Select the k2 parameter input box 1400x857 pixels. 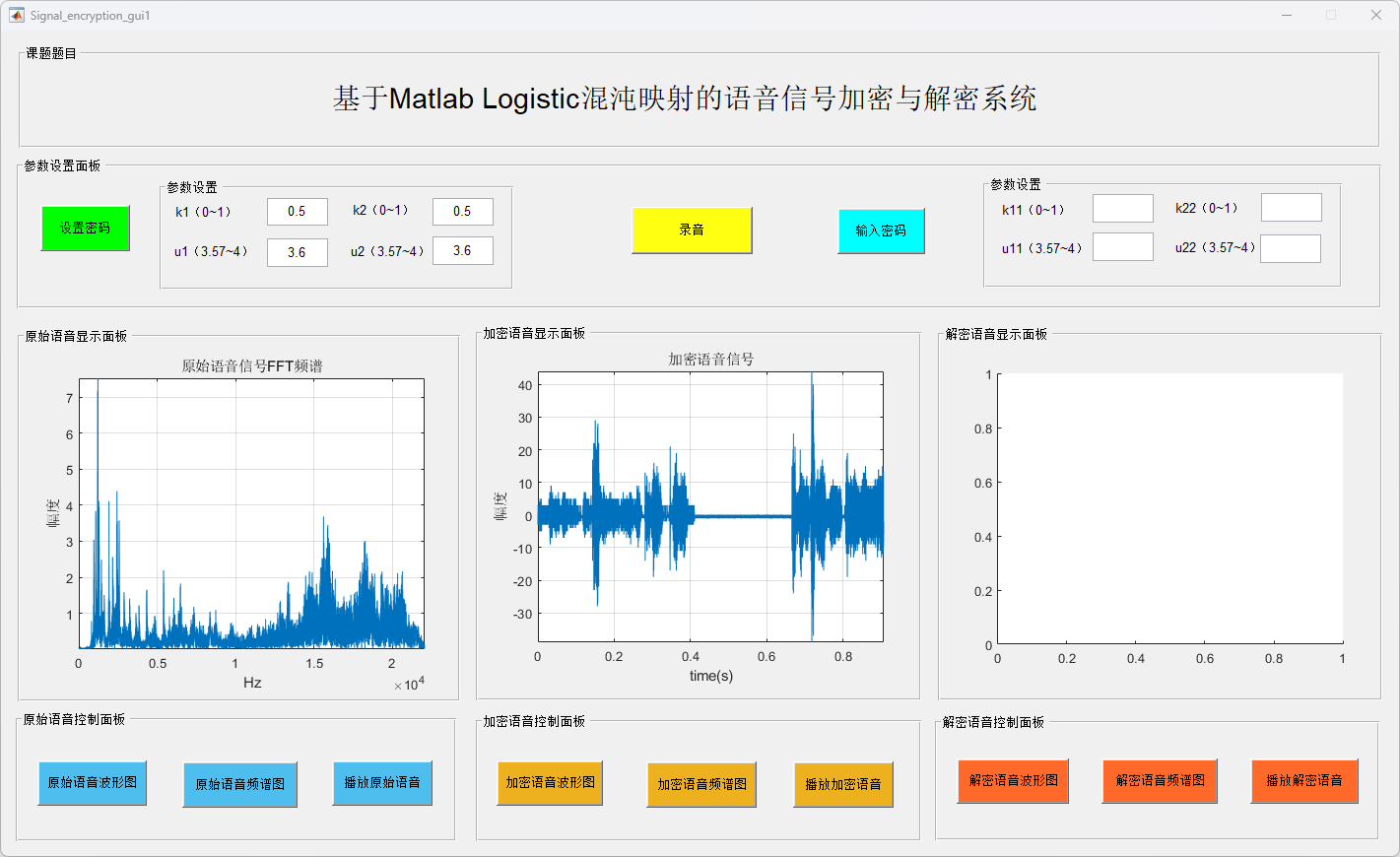(462, 212)
